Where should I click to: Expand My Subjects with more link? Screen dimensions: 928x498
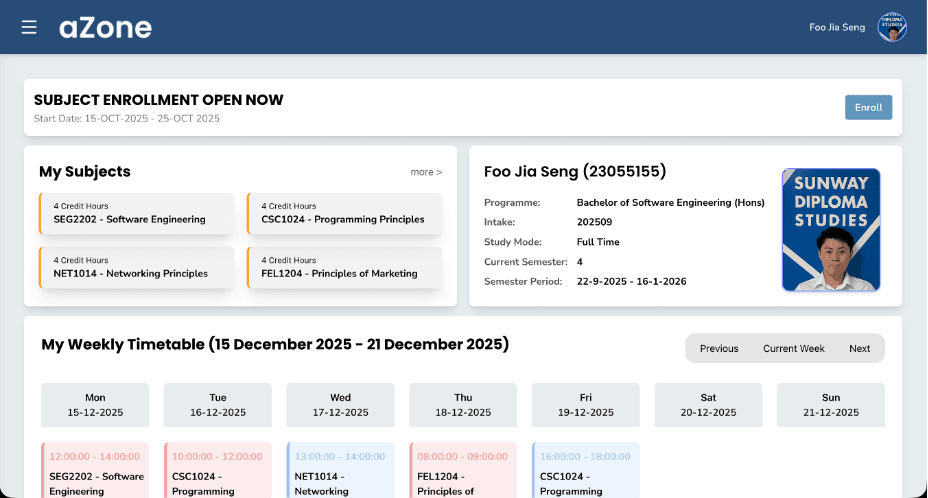click(x=425, y=172)
